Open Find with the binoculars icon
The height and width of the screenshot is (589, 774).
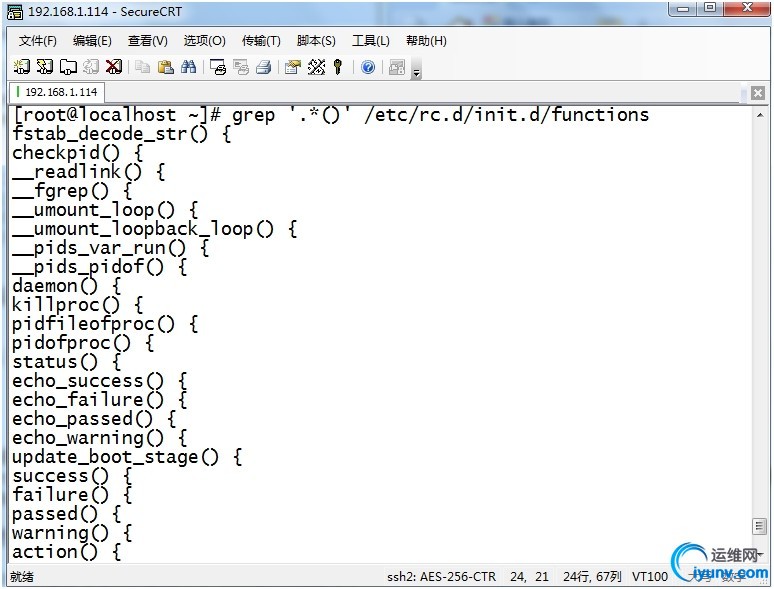189,67
